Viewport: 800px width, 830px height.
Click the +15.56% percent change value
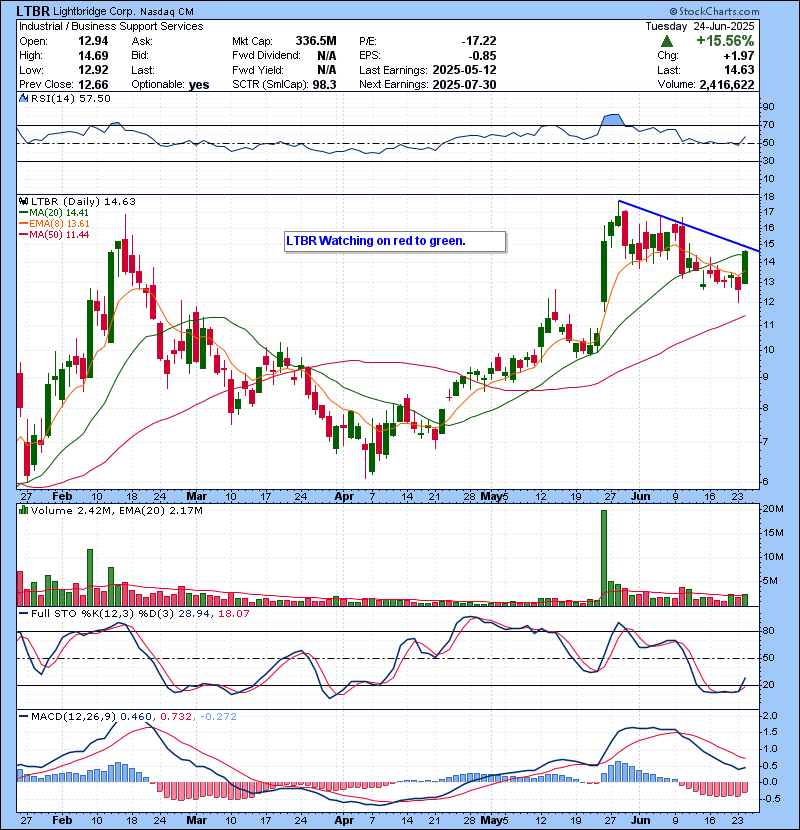(x=725, y=41)
